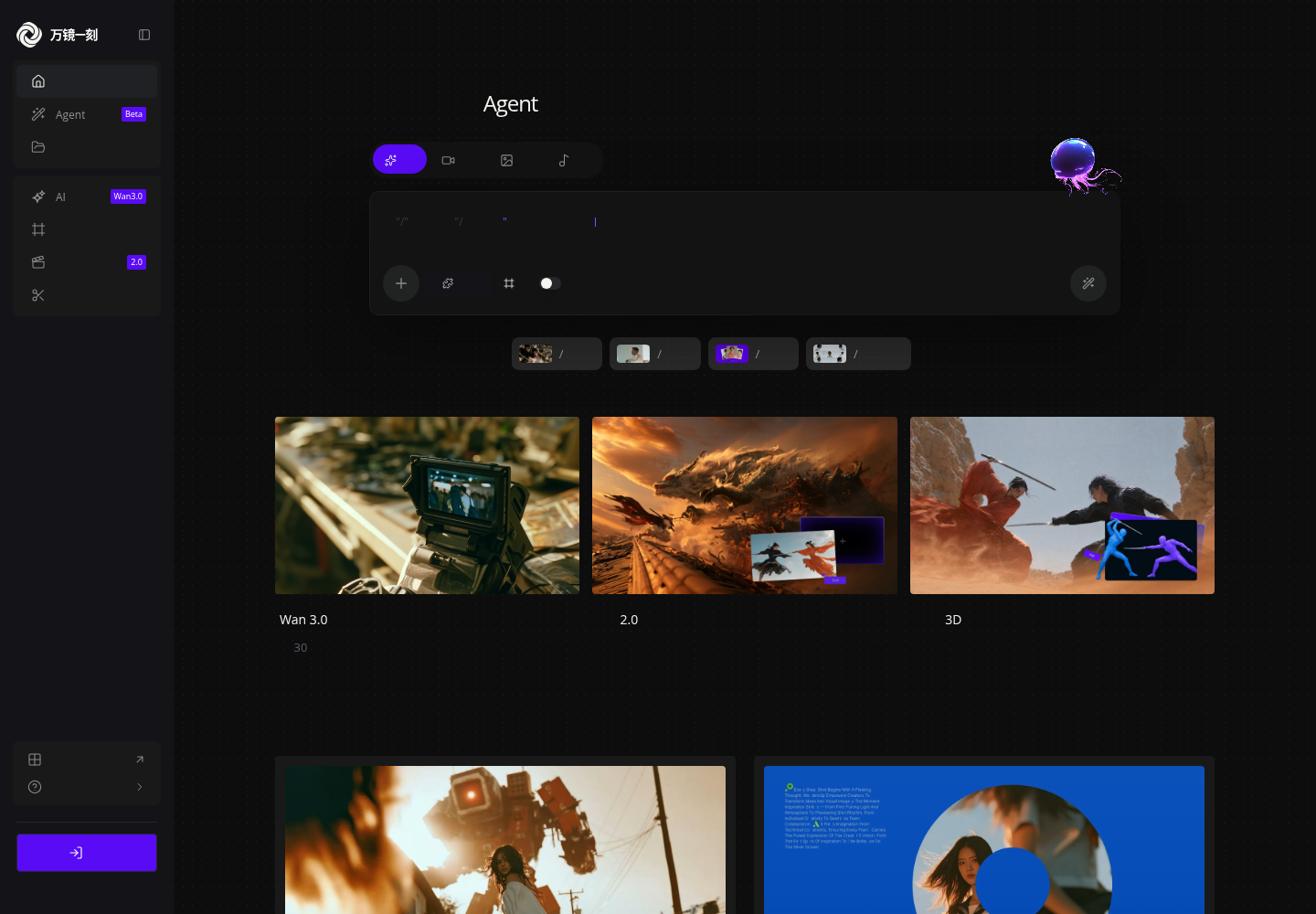Open the four-square grid item with arrow
Viewport: 1316px width, 914px height.
coord(87,760)
